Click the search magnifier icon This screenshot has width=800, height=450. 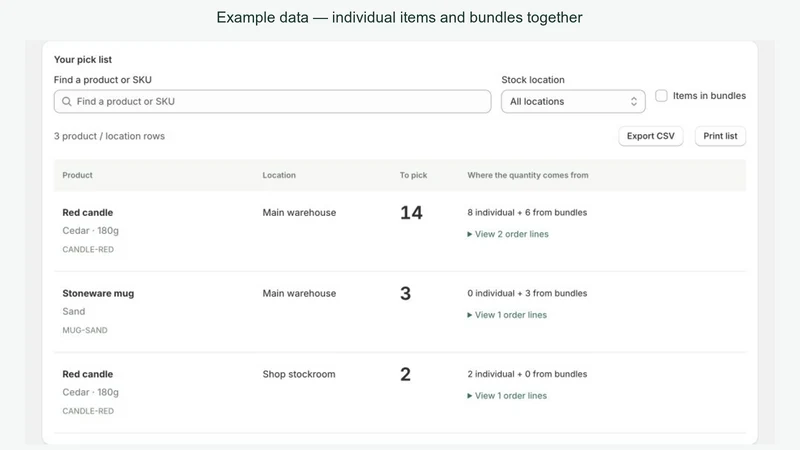pyautogui.click(x=66, y=102)
